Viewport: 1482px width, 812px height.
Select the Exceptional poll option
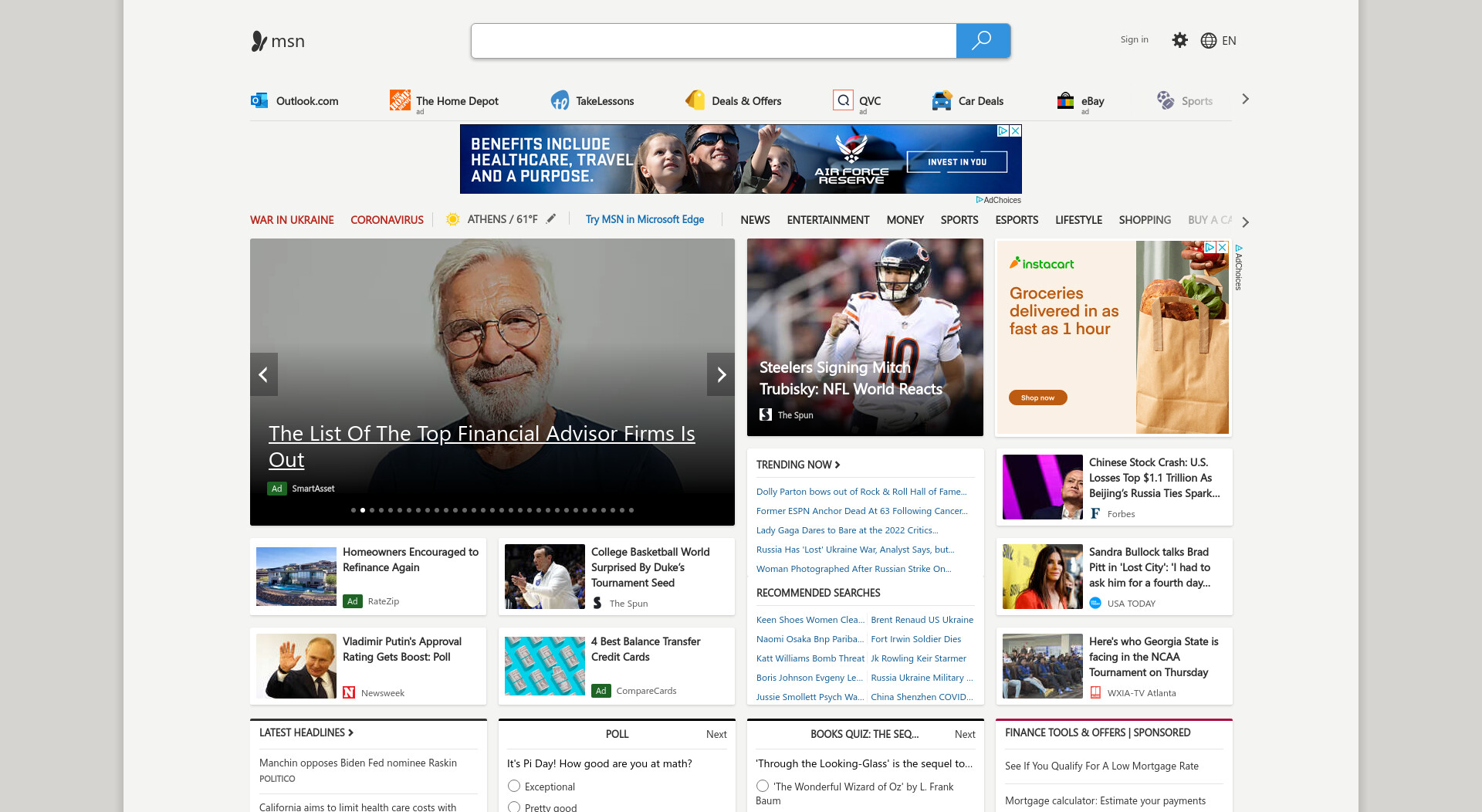[x=514, y=786]
